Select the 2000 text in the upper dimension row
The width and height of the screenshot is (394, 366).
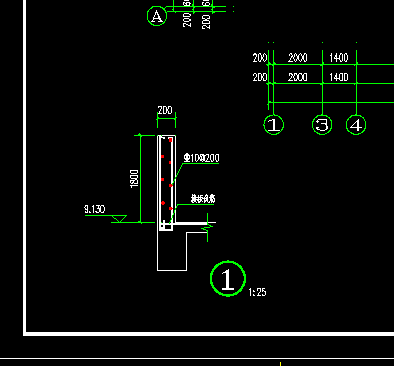point(297,58)
